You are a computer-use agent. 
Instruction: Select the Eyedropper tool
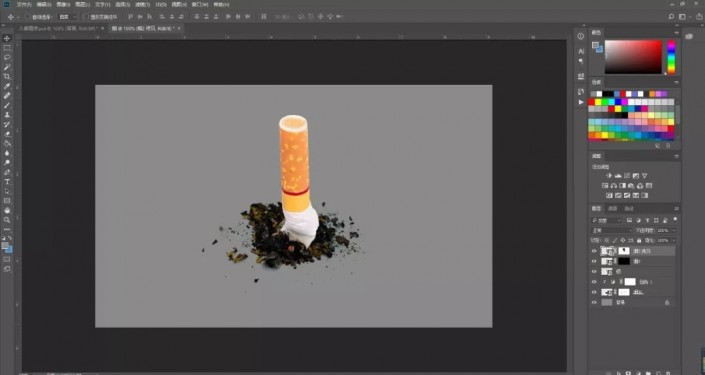coord(7,86)
